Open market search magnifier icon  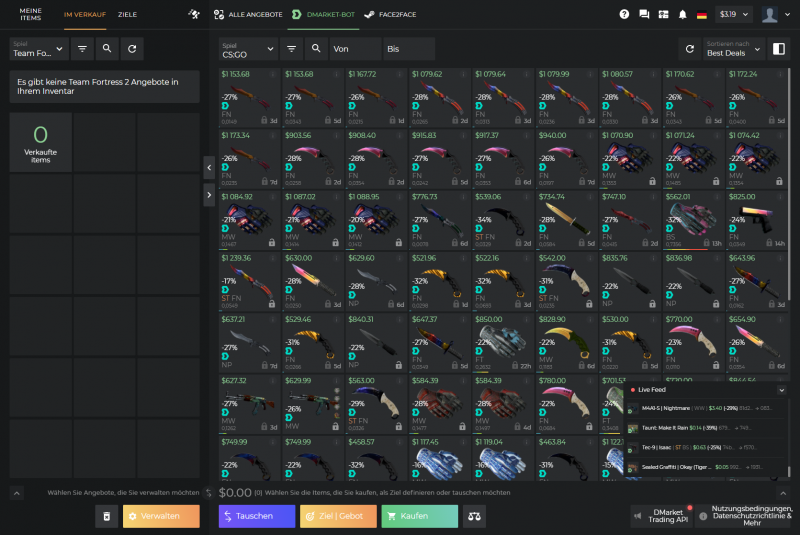pyautogui.click(x=316, y=49)
